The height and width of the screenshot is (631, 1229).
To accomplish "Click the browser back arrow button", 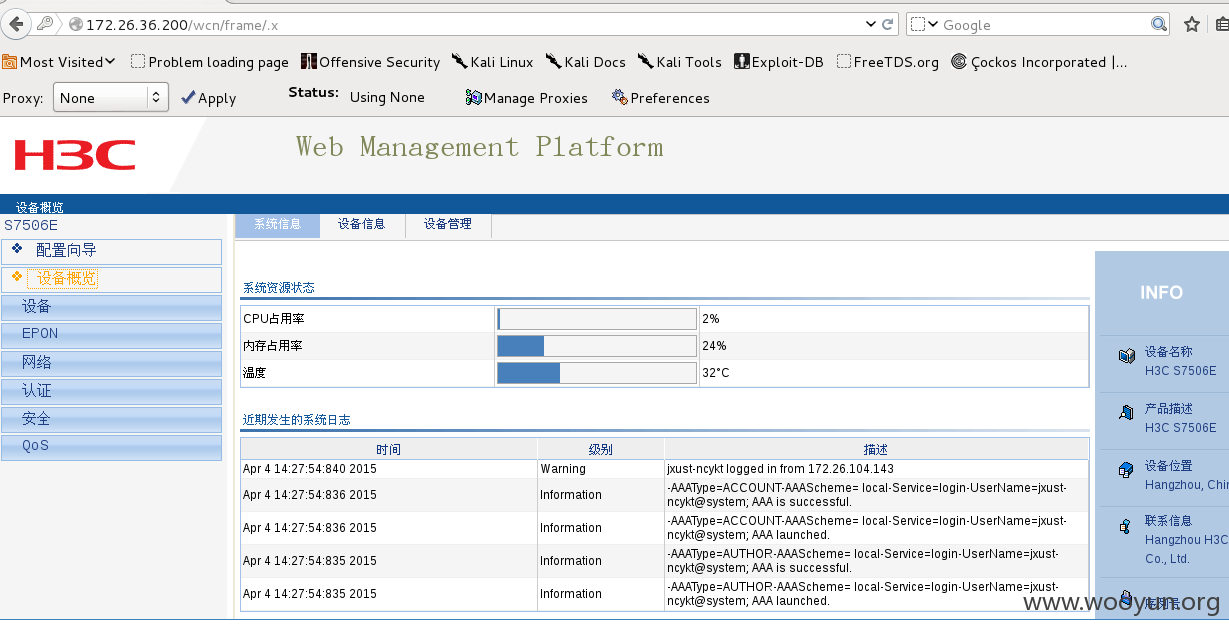I will (15, 23).
